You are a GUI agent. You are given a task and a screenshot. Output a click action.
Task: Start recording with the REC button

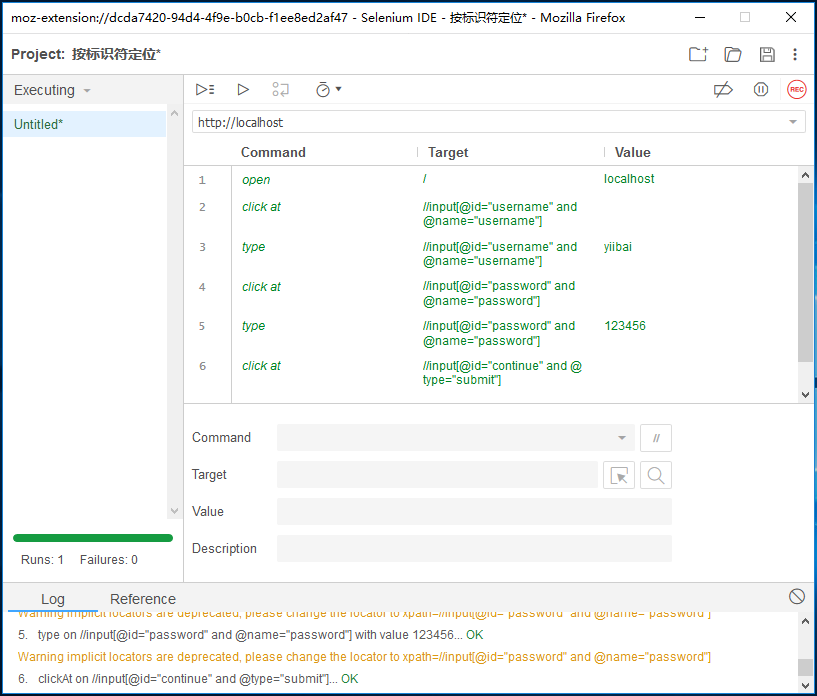(x=797, y=90)
